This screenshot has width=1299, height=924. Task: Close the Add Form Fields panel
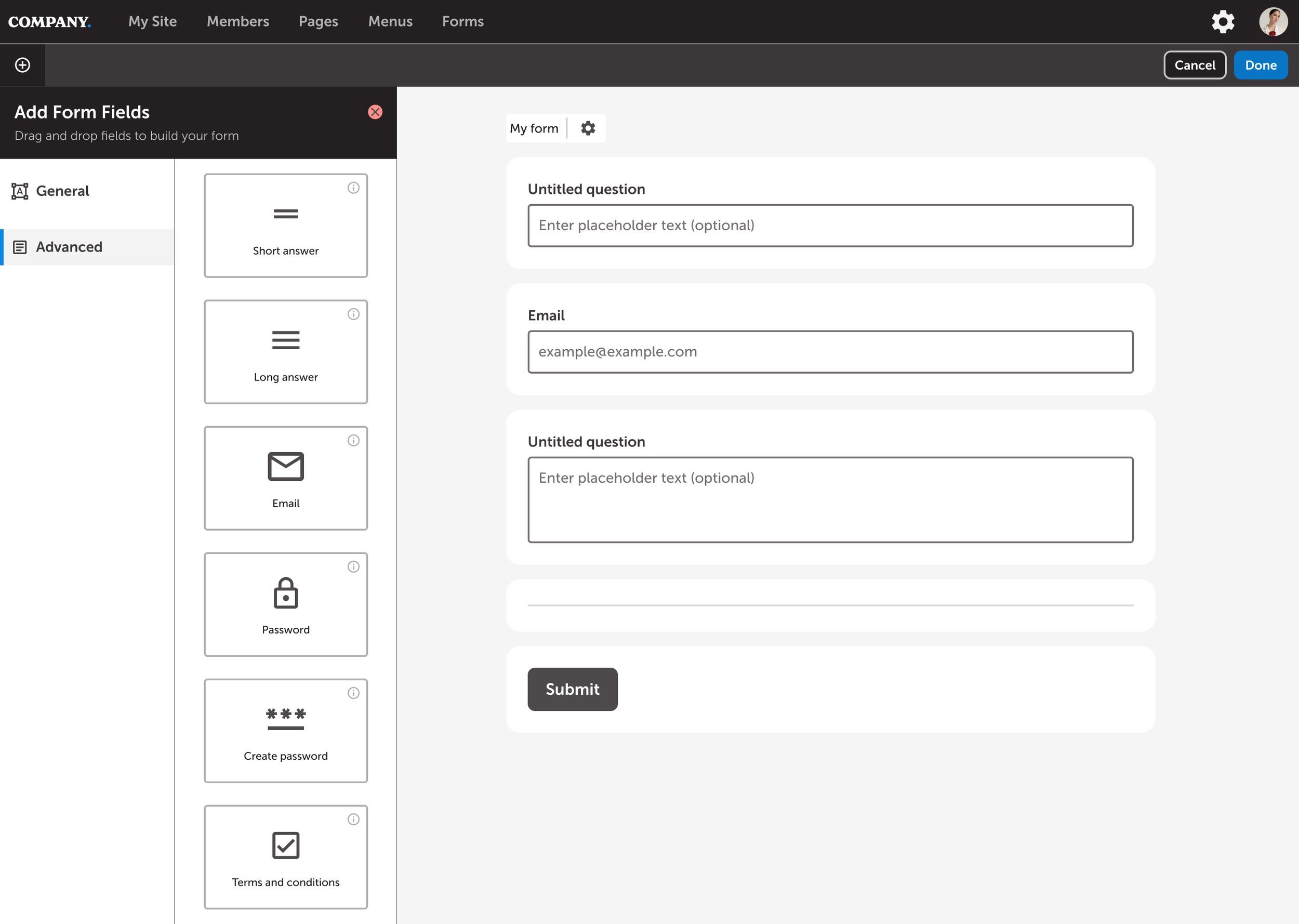[375, 112]
